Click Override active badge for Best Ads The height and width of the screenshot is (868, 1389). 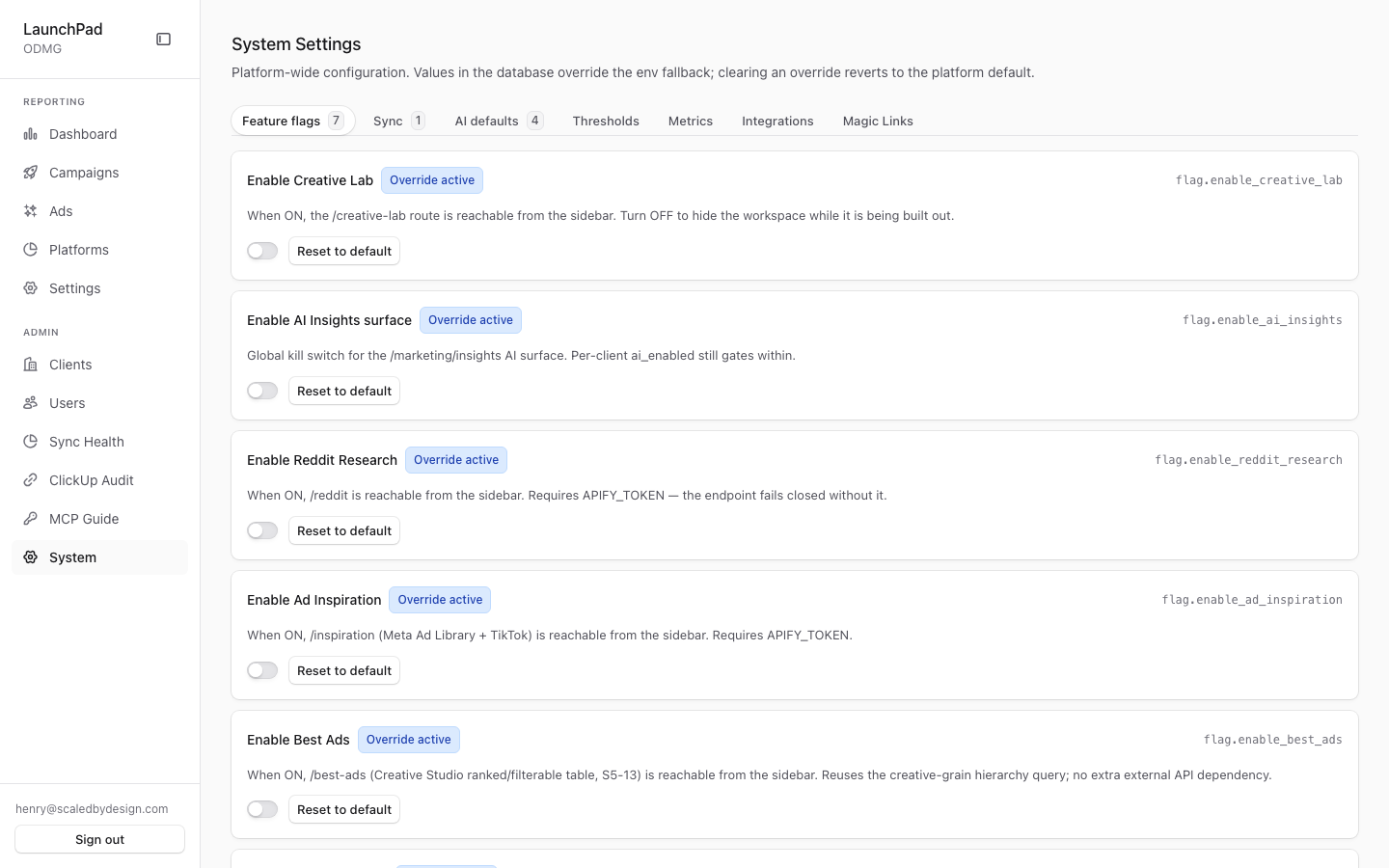pyautogui.click(x=409, y=740)
